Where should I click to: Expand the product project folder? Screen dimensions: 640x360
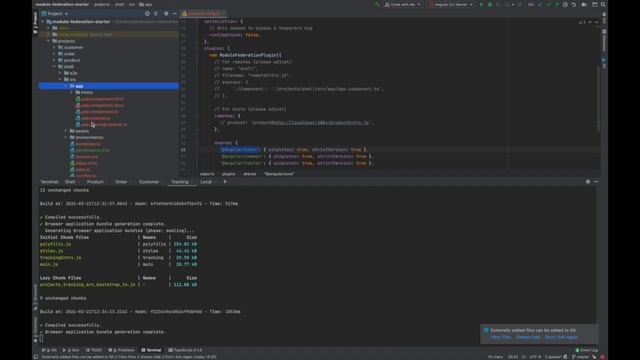point(54,60)
